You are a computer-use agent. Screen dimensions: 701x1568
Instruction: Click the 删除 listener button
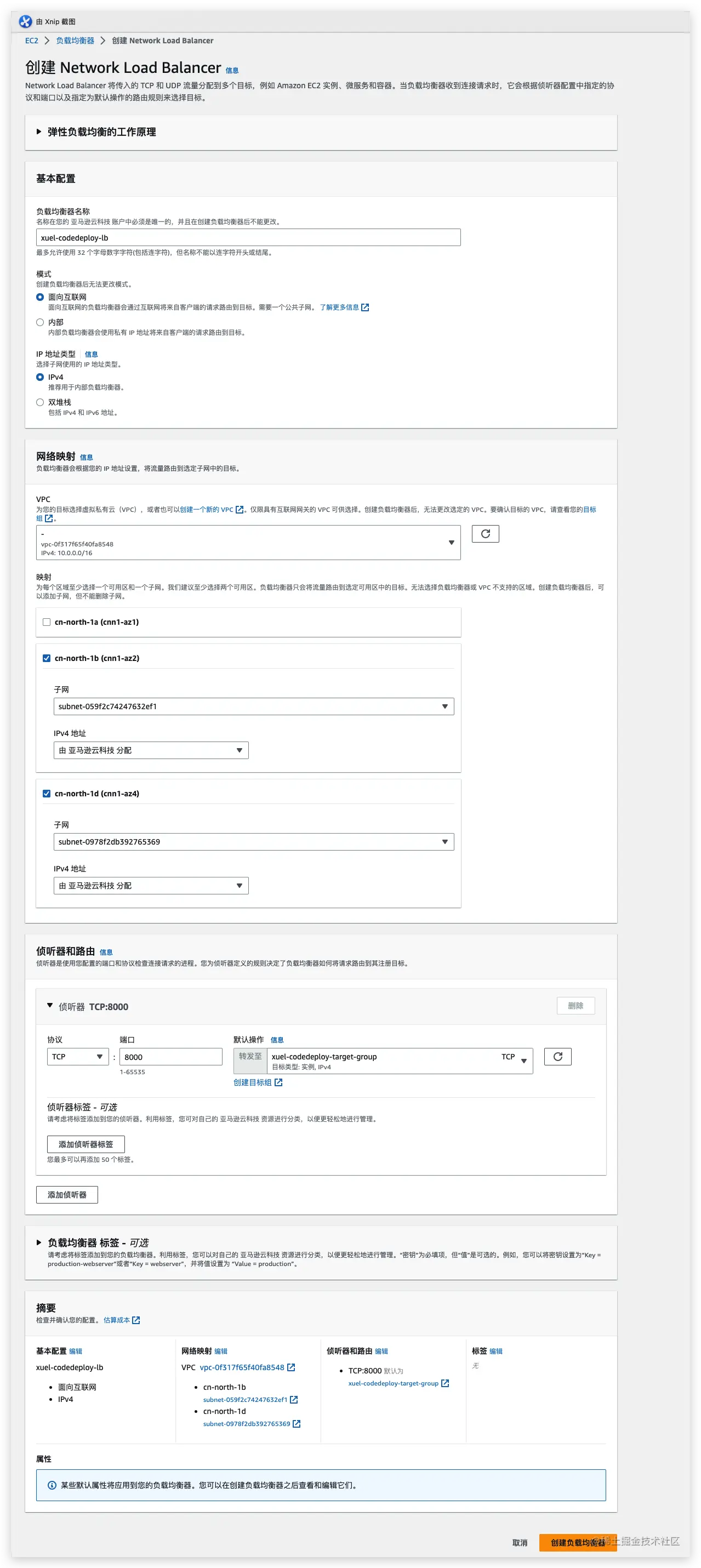pos(575,1006)
